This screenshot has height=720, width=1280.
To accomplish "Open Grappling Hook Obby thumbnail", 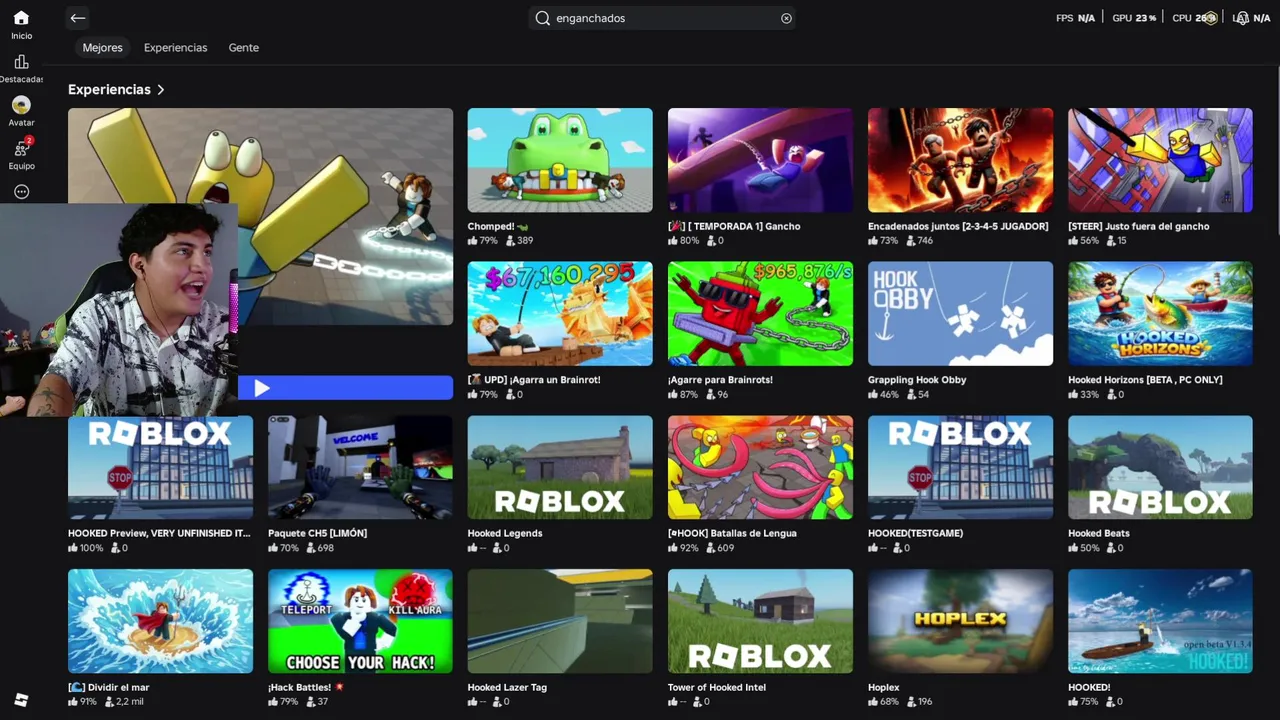I will tap(960, 314).
